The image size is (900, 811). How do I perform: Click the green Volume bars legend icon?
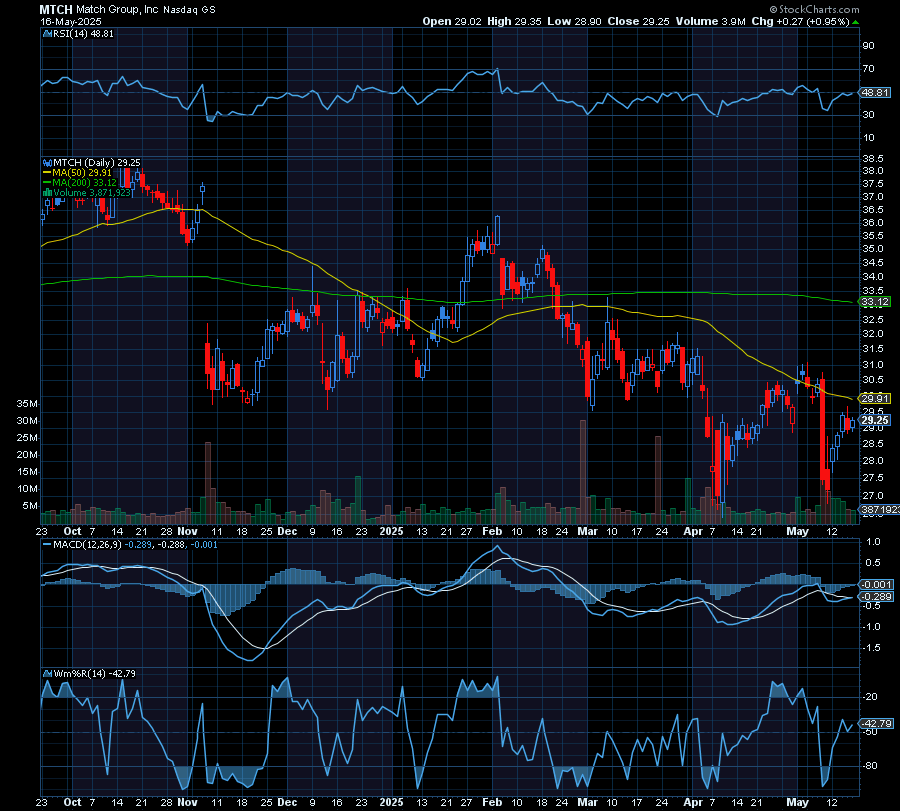(44, 192)
